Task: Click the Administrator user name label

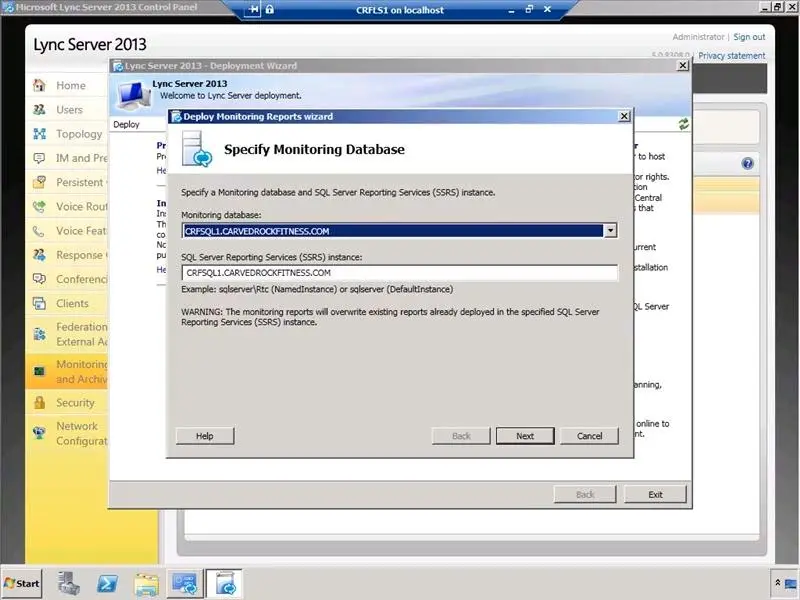Action: coord(698,37)
